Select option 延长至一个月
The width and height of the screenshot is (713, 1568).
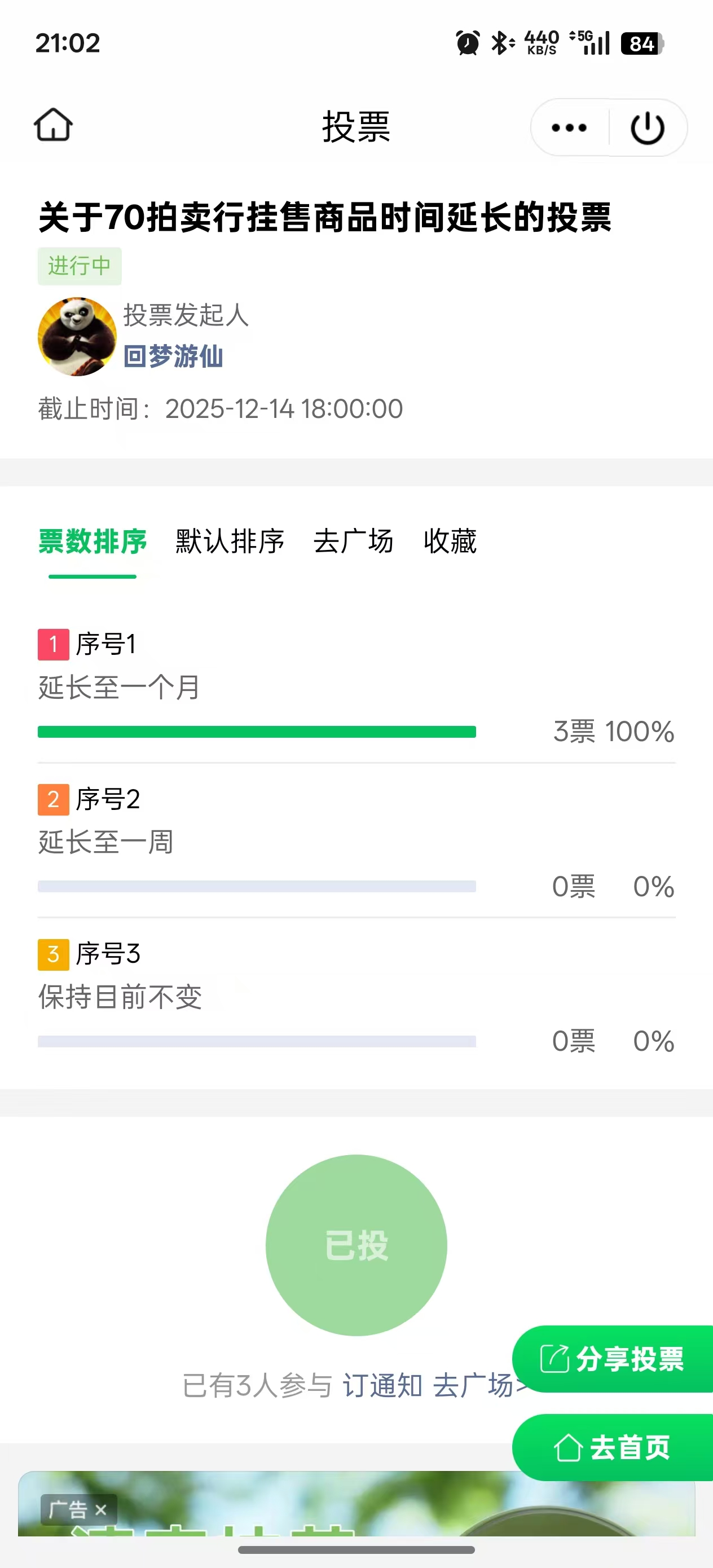click(120, 688)
